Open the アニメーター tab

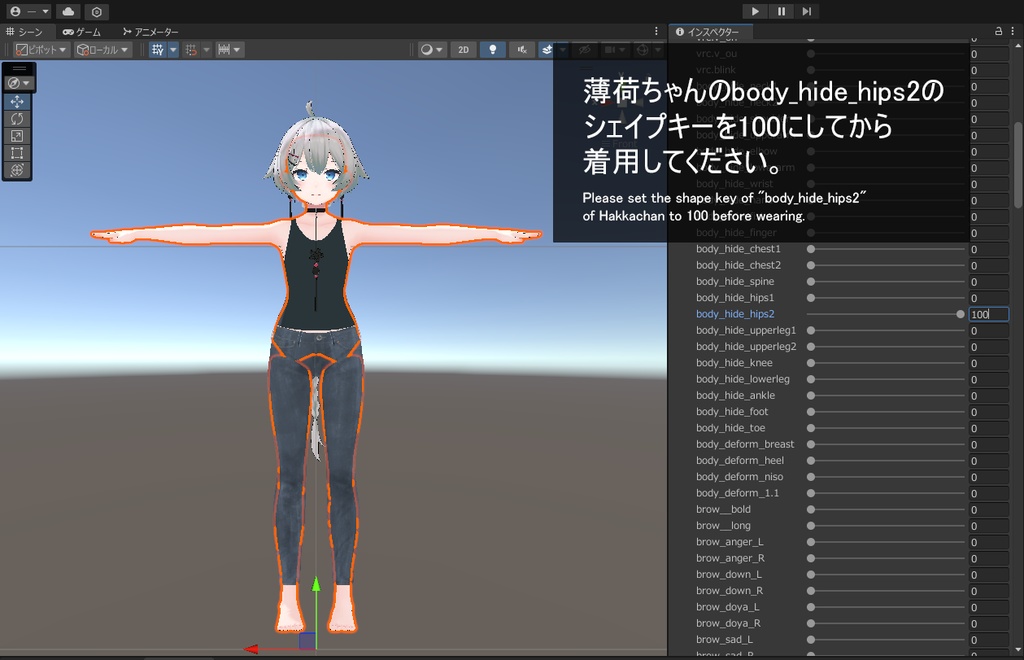tap(153, 31)
